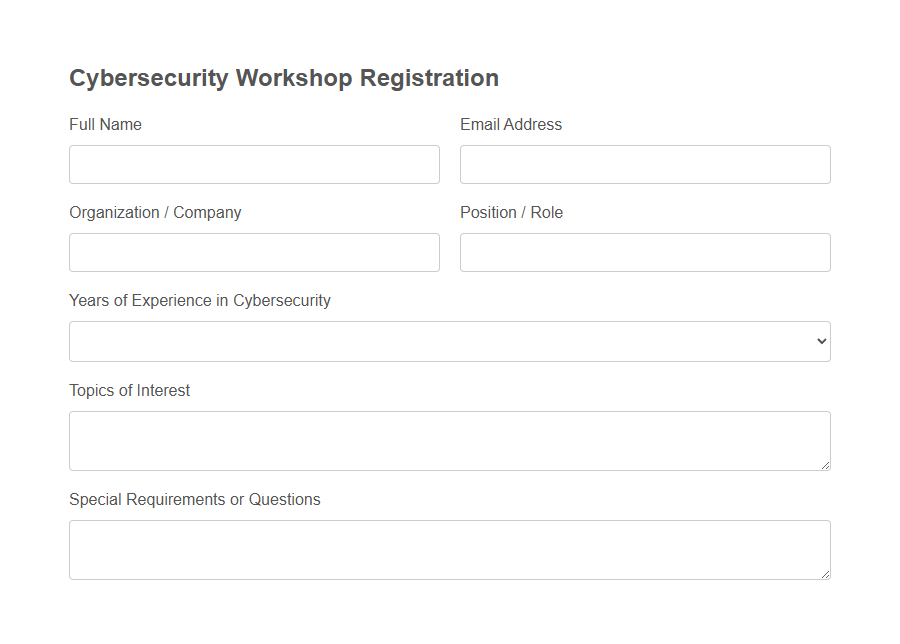Click the Email Address input field
The height and width of the screenshot is (644, 900).
[645, 164]
